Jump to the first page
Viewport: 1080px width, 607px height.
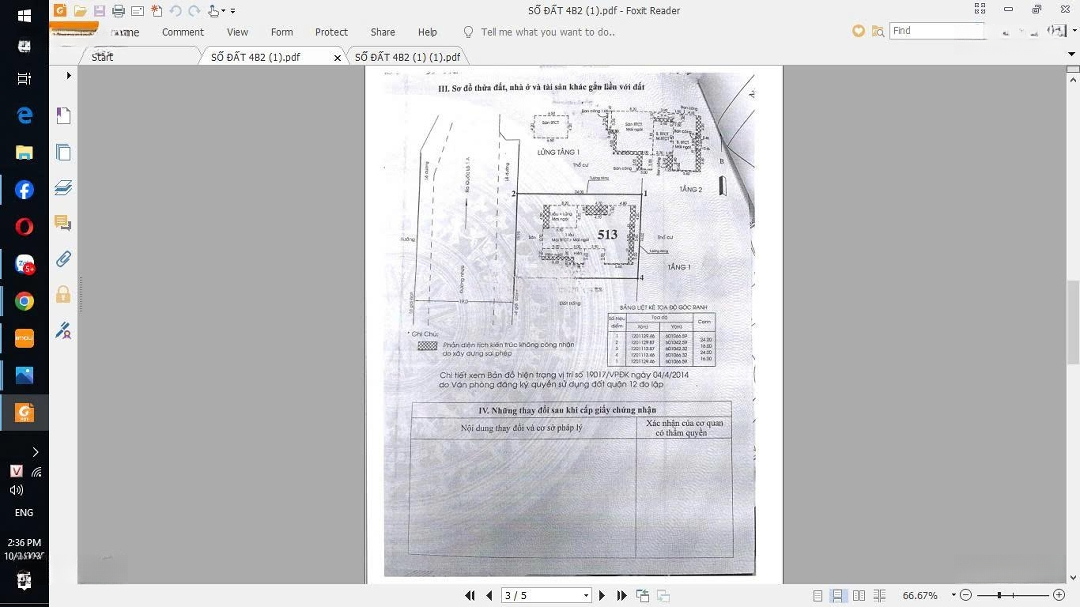tap(470, 596)
